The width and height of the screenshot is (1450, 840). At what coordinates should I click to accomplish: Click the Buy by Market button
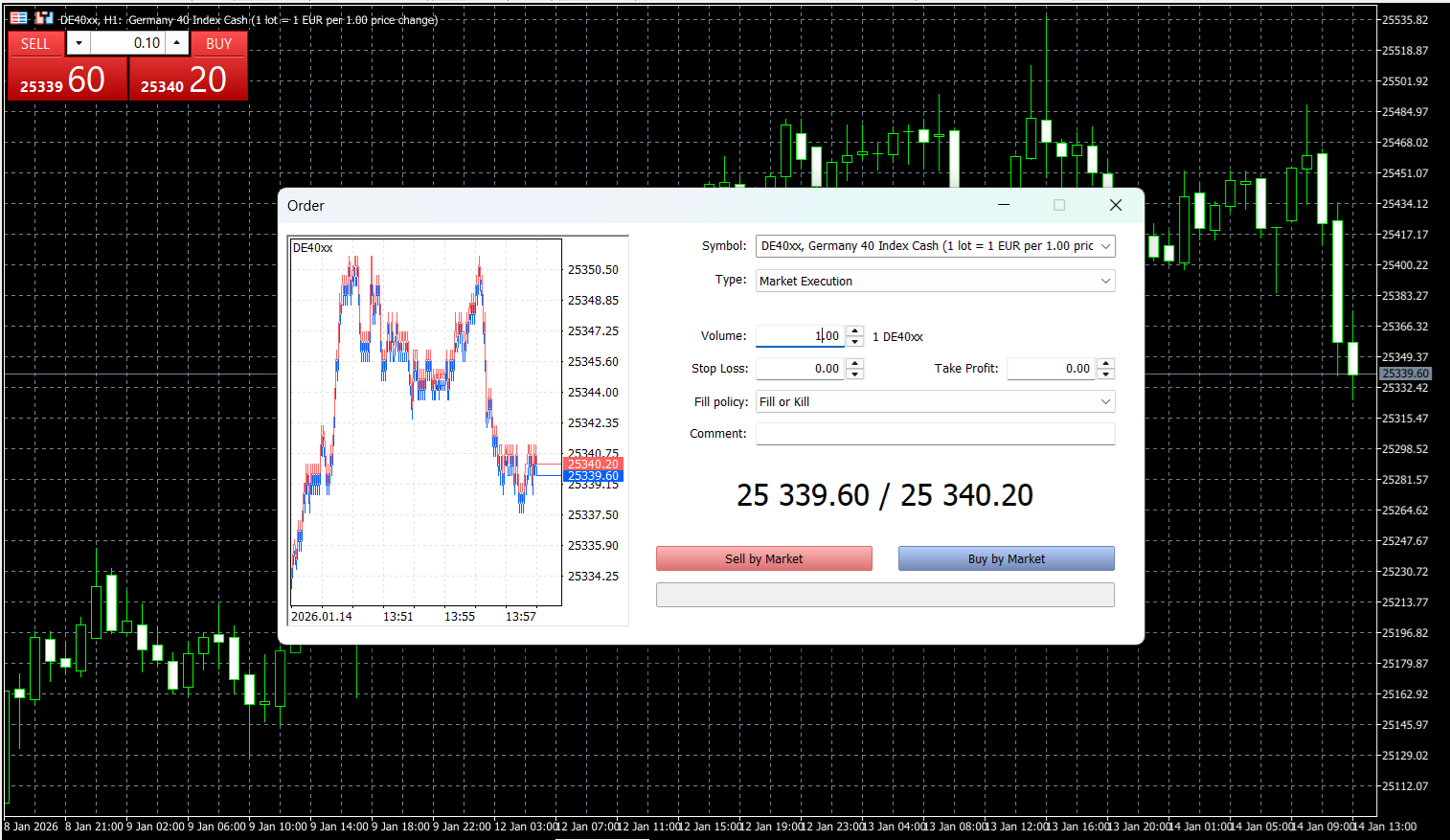[x=1007, y=558]
